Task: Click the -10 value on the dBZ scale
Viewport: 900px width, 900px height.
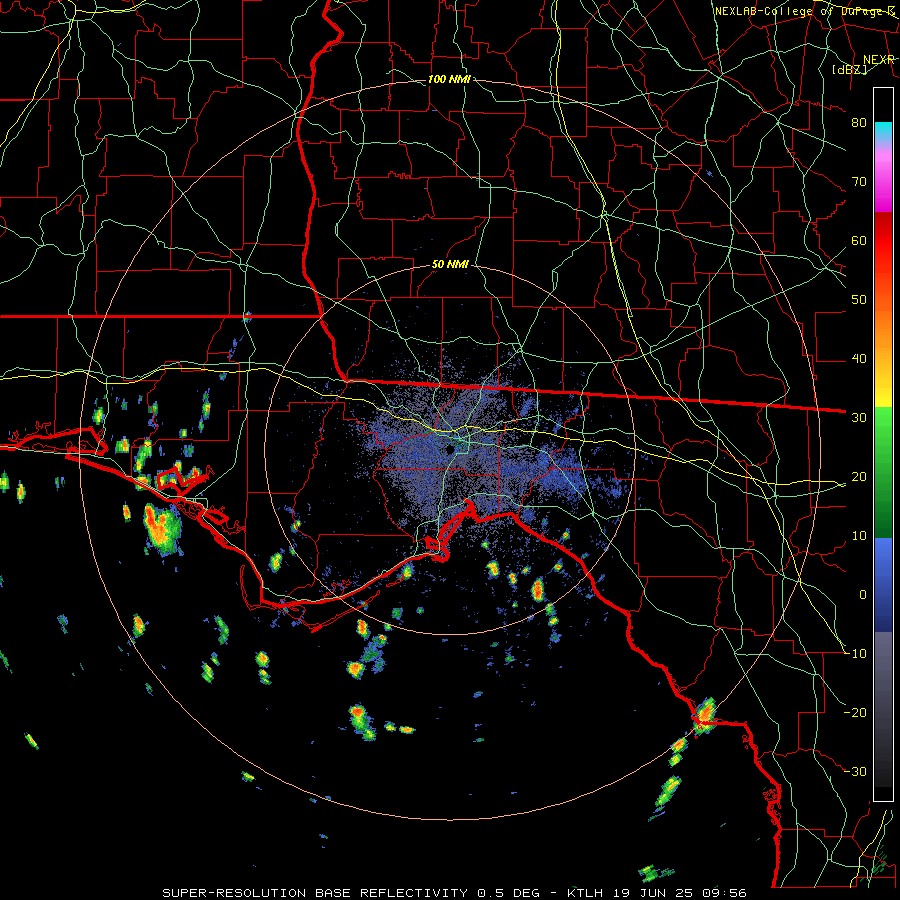Action: (x=856, y=654)
